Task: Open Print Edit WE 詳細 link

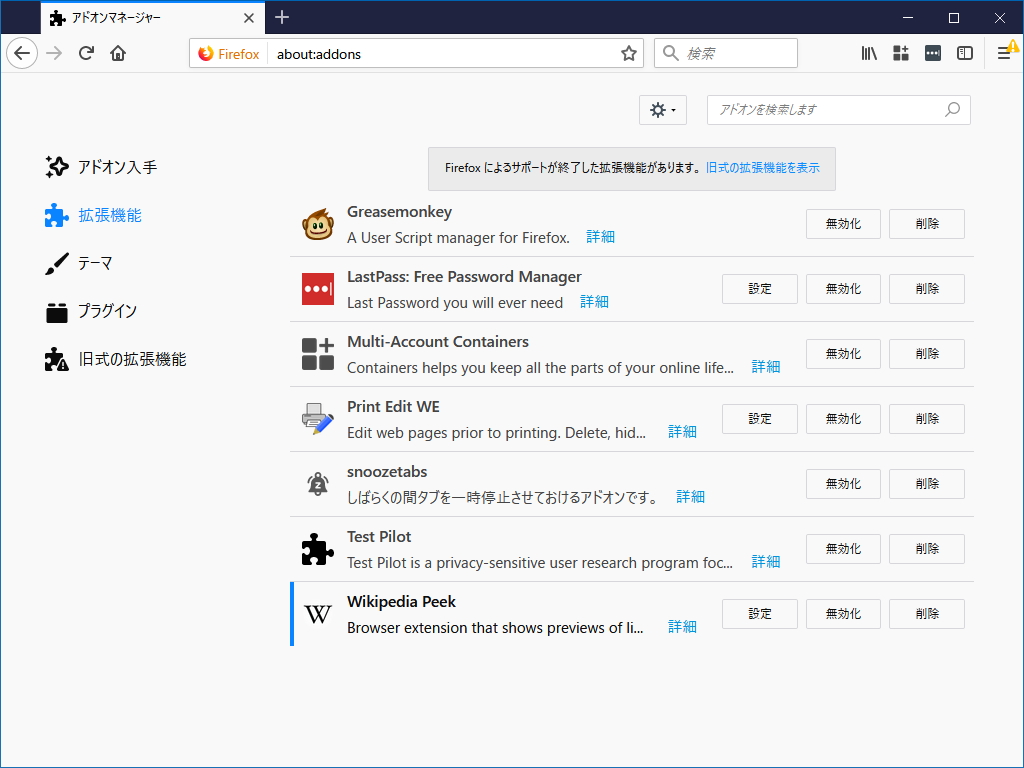Action: pos(682,432)
